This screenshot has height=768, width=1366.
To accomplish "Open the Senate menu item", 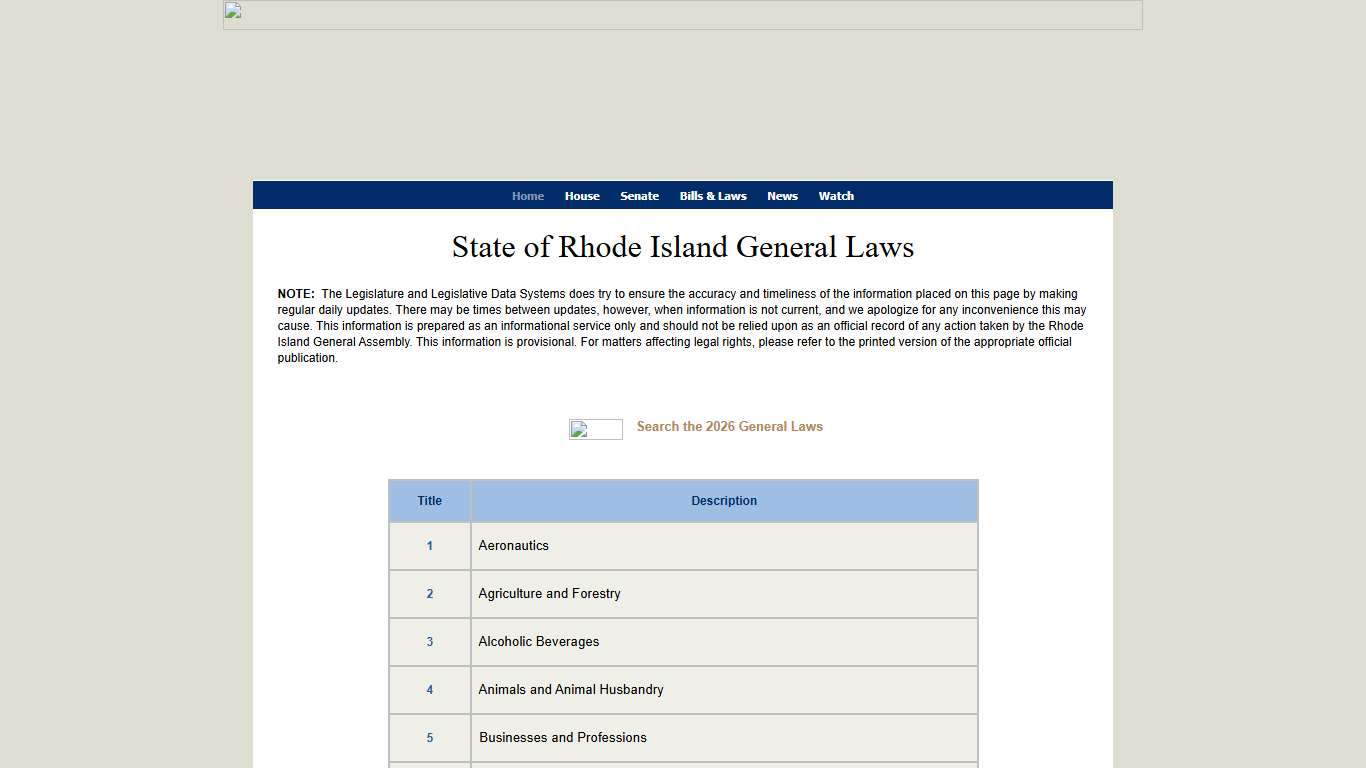I will 639,195.
